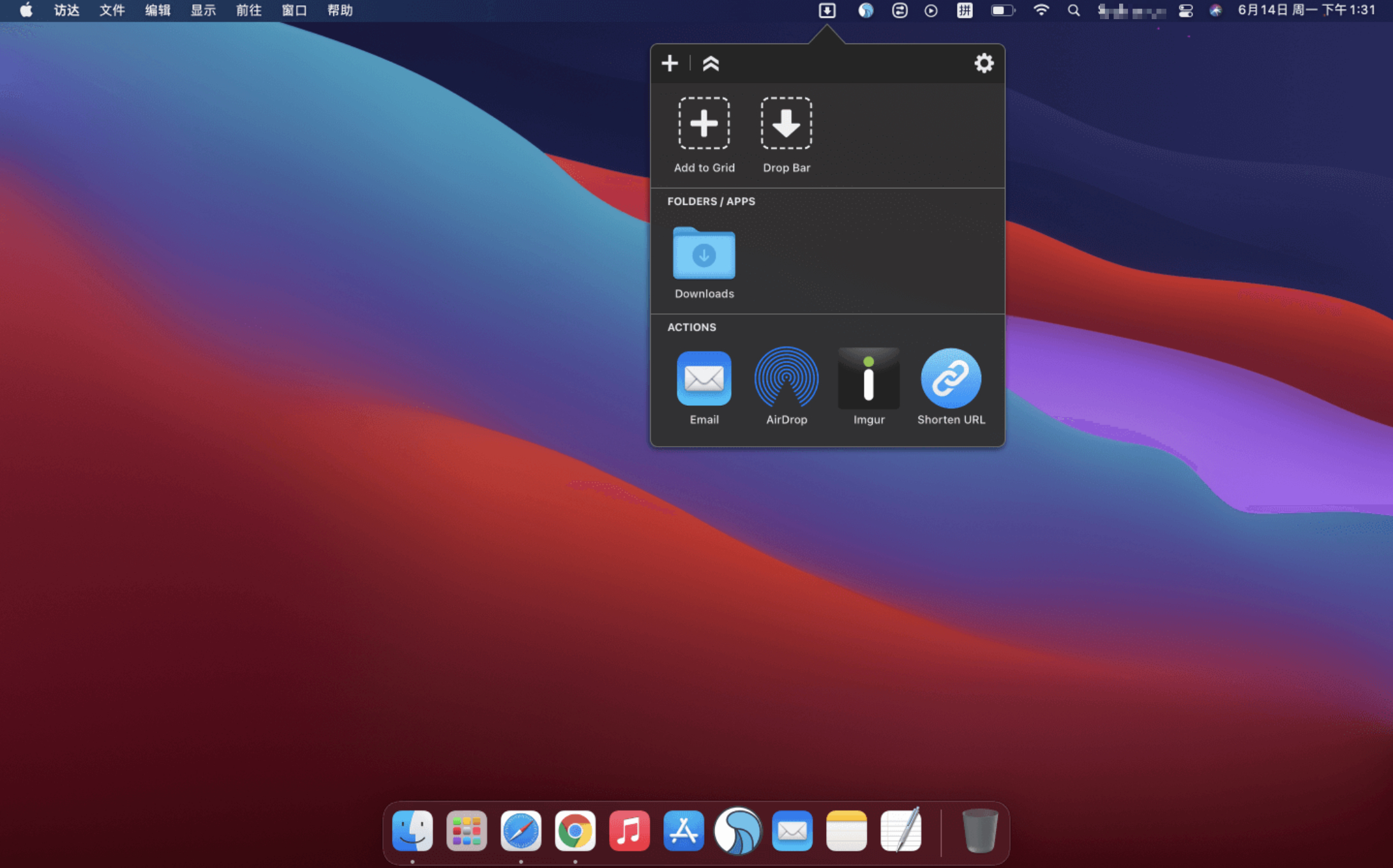Launch Google Chrome from the Dock

point(575,831)
